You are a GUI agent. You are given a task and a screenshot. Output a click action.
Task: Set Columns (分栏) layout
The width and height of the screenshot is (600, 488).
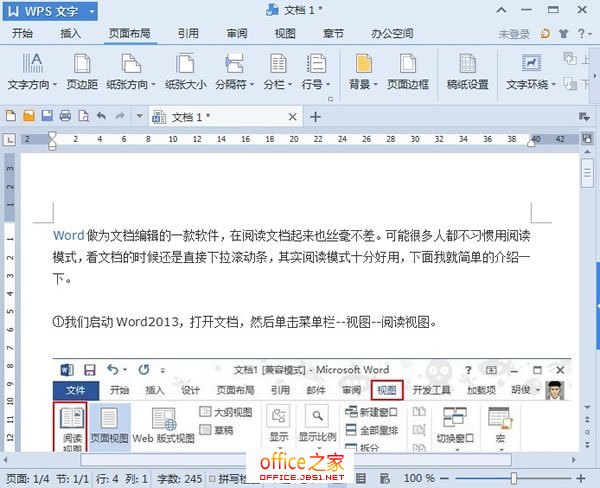click(278, 72)
